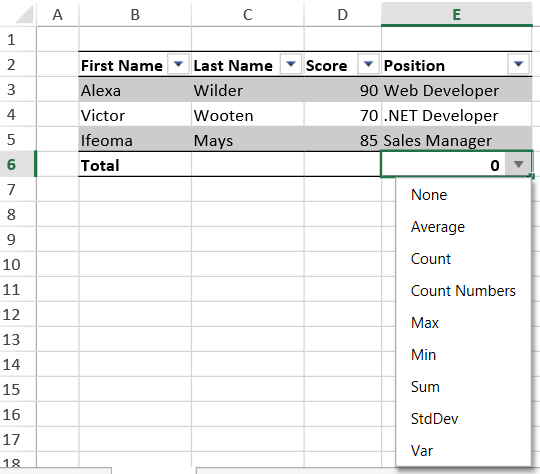Open the First Name filter dropdown
The height and width of the screenshot is (474, 540).
coord(178,64)
